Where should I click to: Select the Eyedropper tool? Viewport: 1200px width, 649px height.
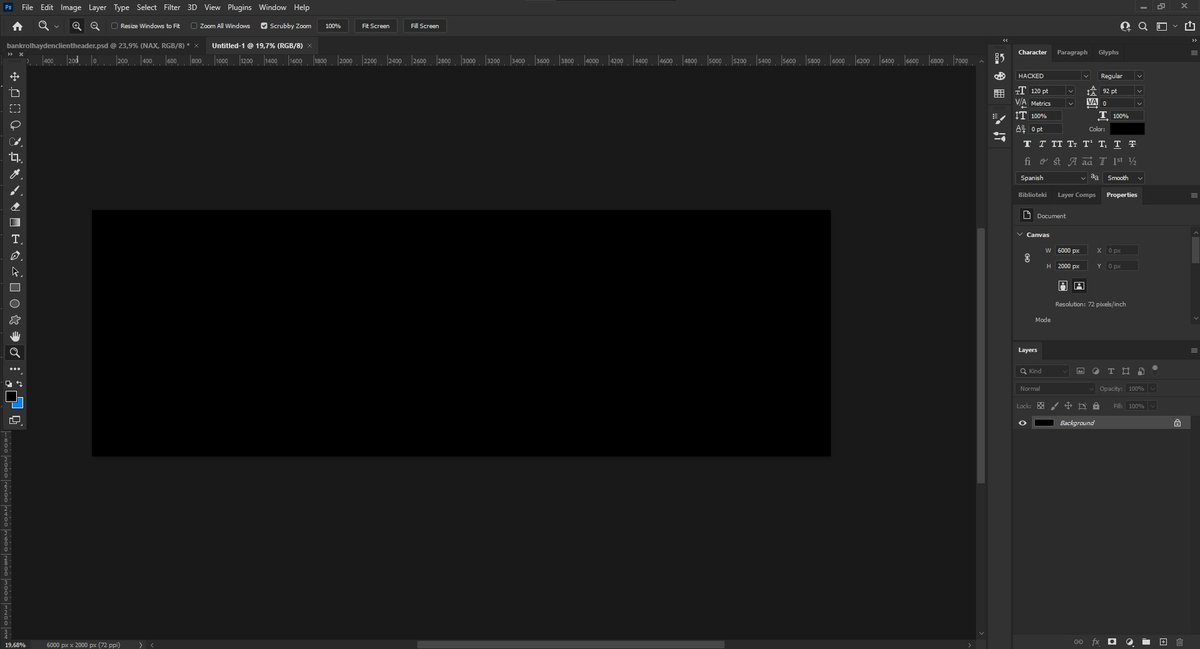15,174
